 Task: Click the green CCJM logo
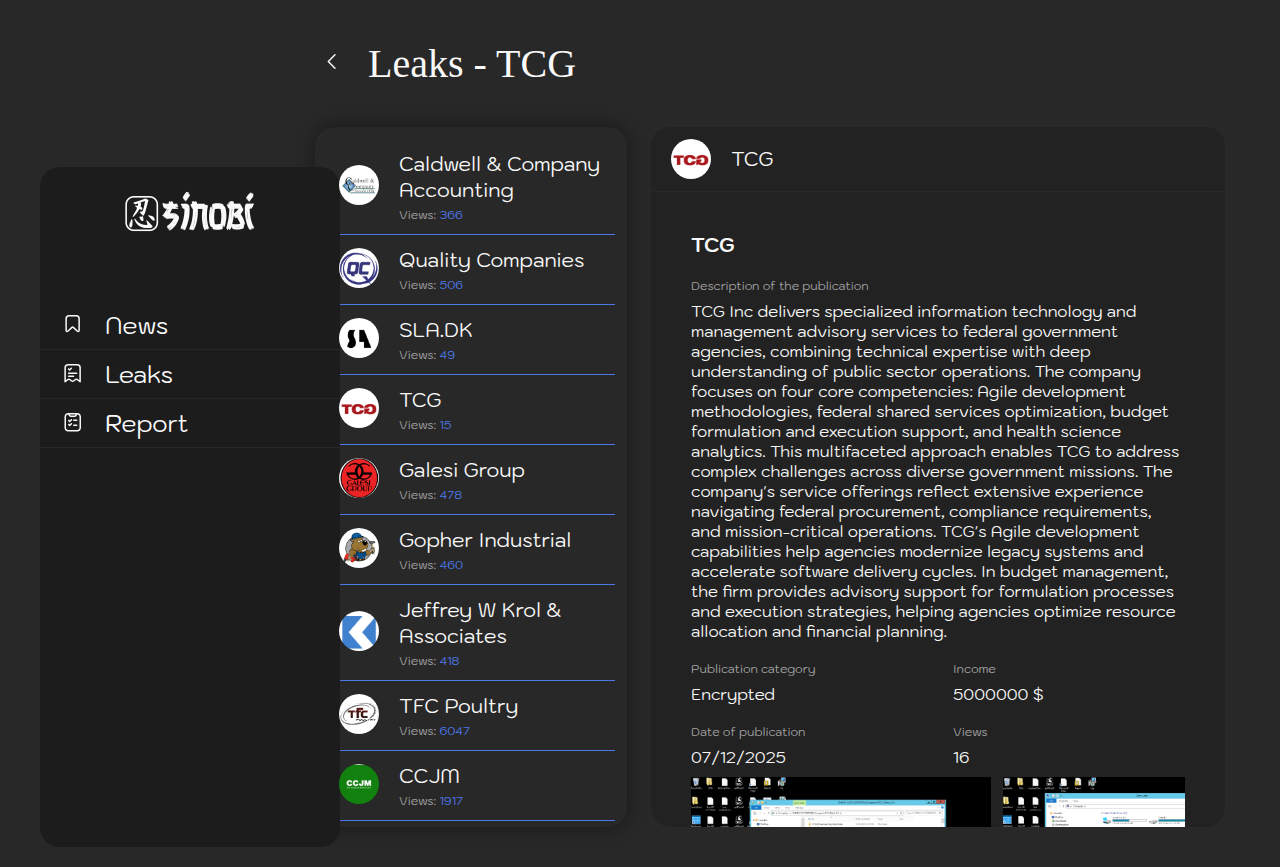[359, 784]
